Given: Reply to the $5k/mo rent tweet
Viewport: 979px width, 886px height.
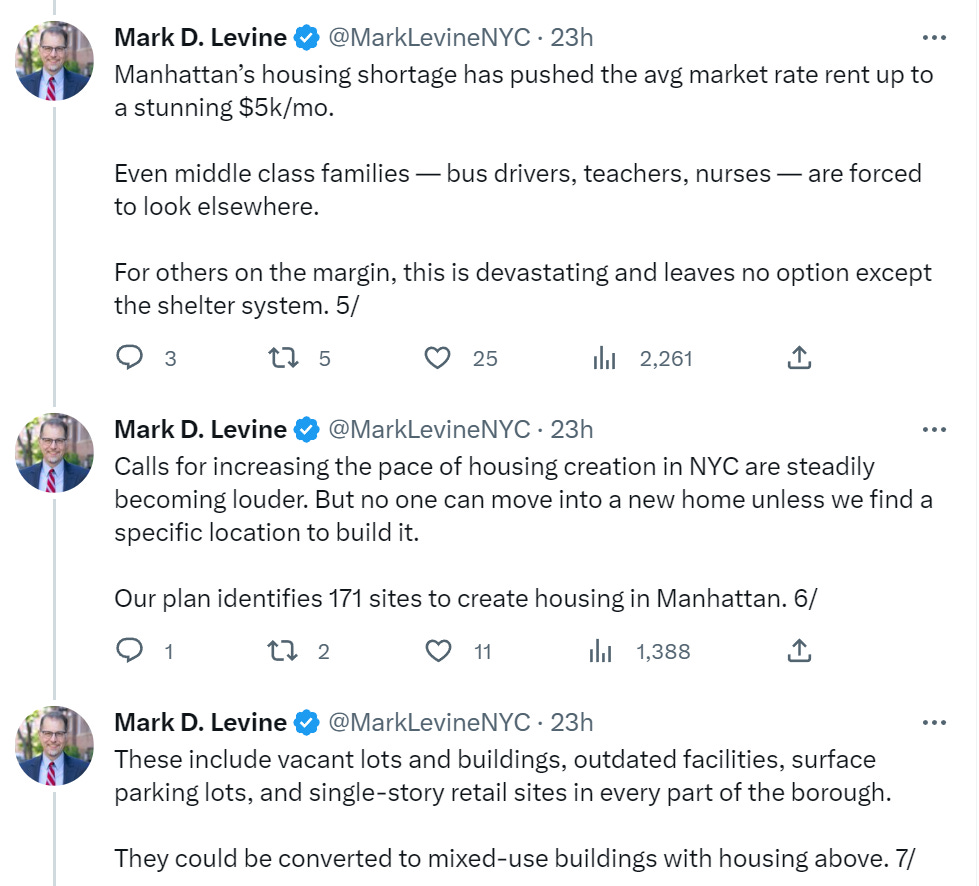Looking at the screenshot, I should click(x=130, y=358).
